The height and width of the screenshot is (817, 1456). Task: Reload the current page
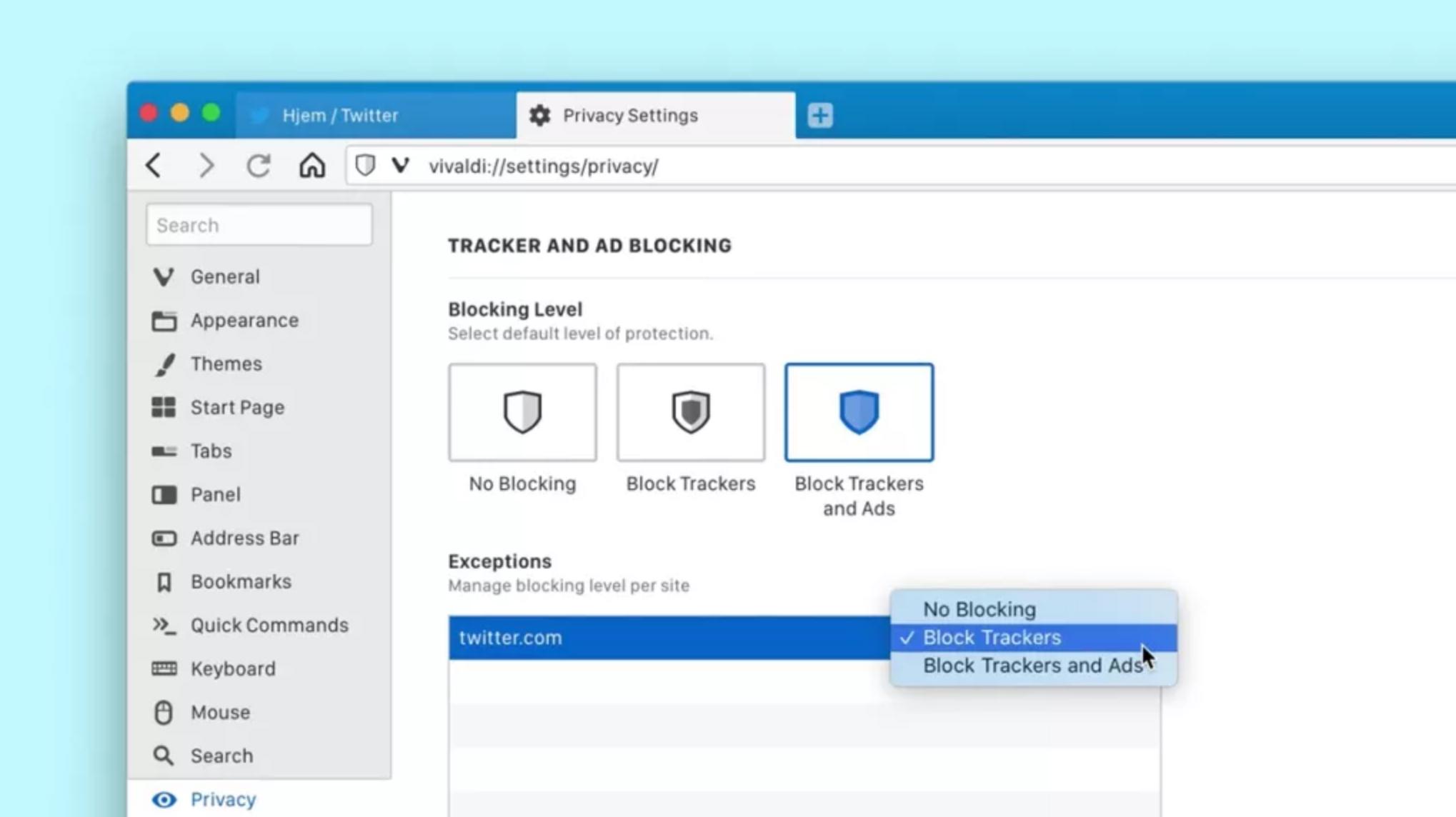[x=259, y=165]
